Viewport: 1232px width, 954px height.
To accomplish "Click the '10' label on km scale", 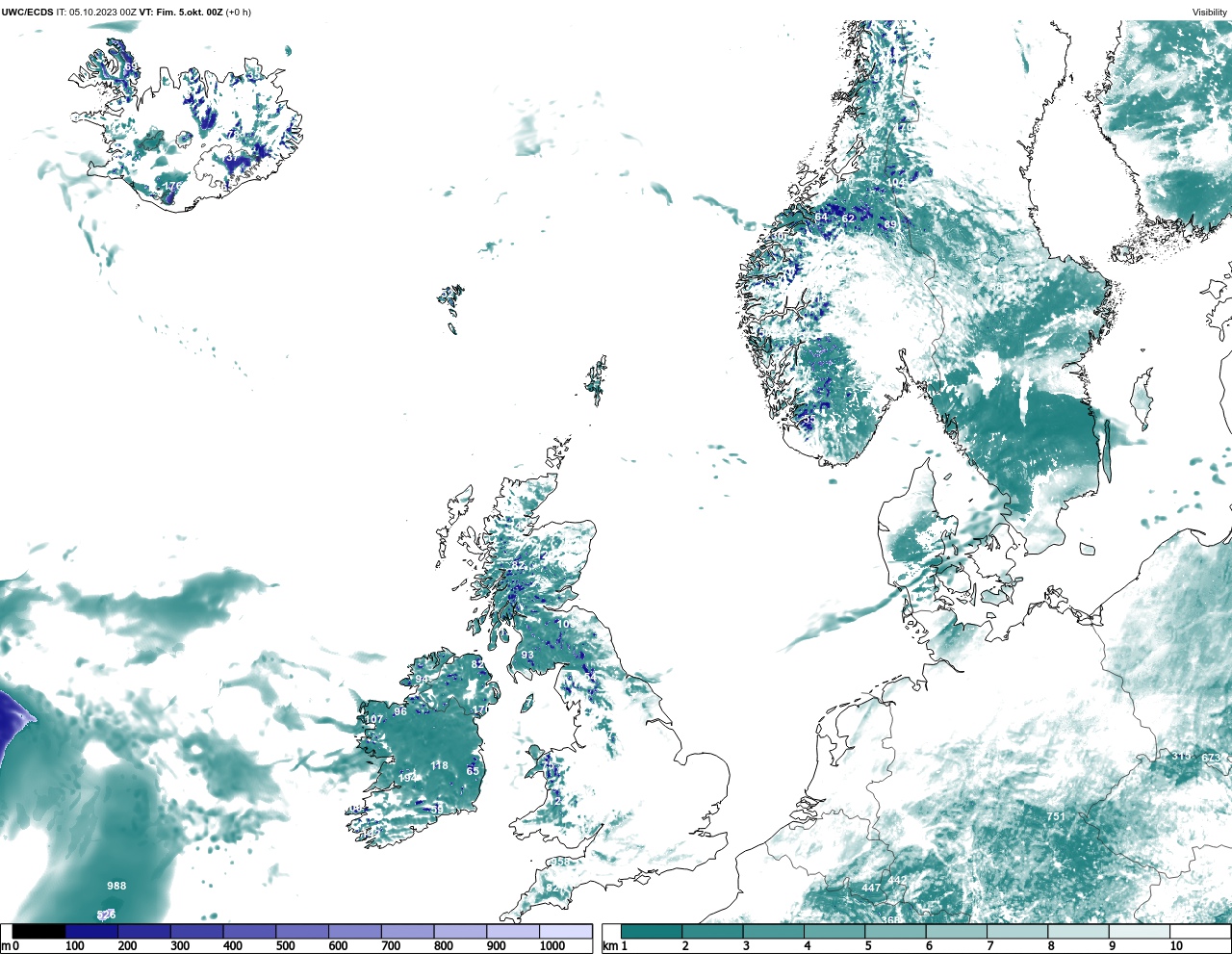I will tap(1176, 946).
